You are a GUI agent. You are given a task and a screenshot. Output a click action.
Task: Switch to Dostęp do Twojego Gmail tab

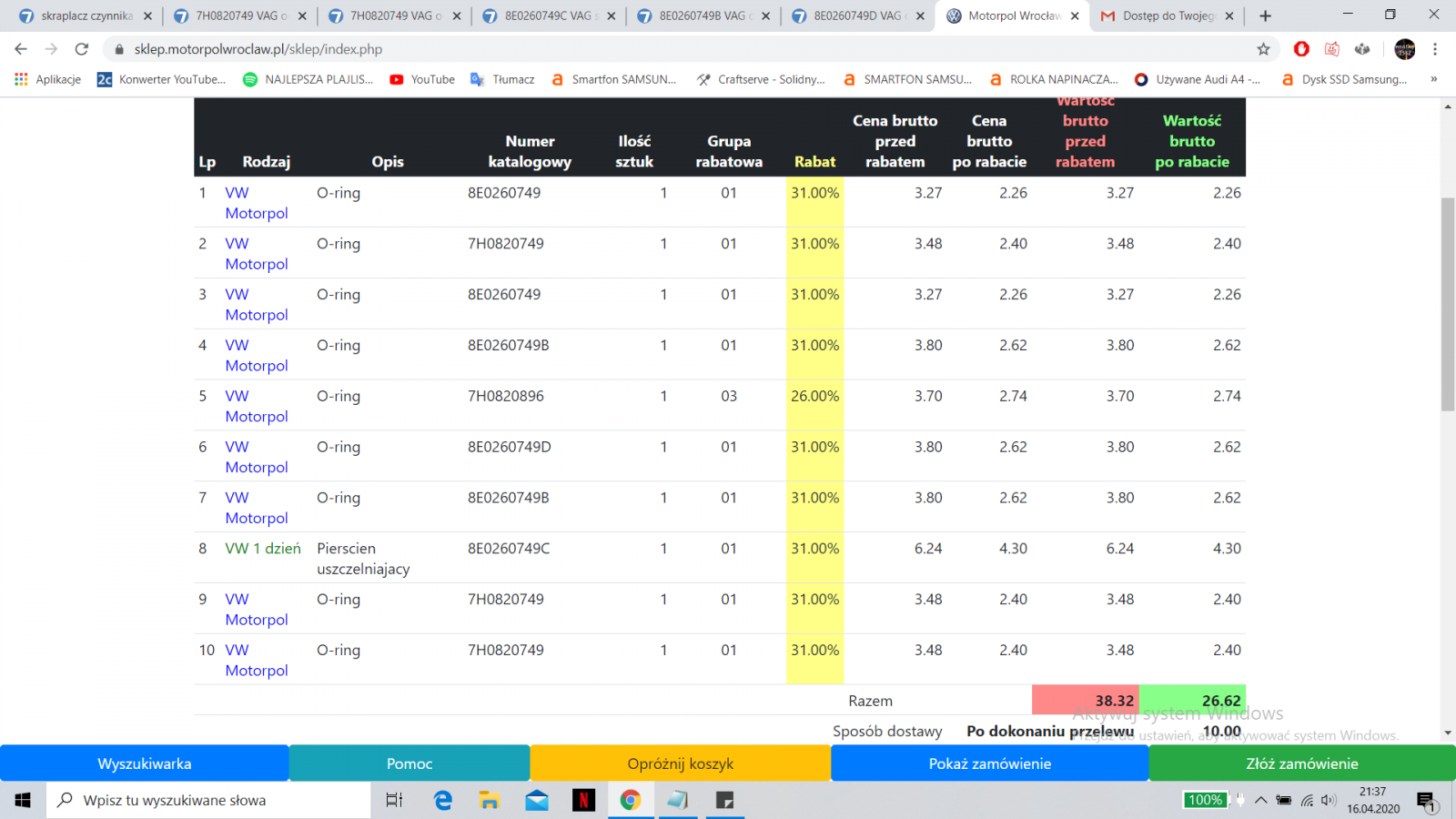click(1167, 15)
